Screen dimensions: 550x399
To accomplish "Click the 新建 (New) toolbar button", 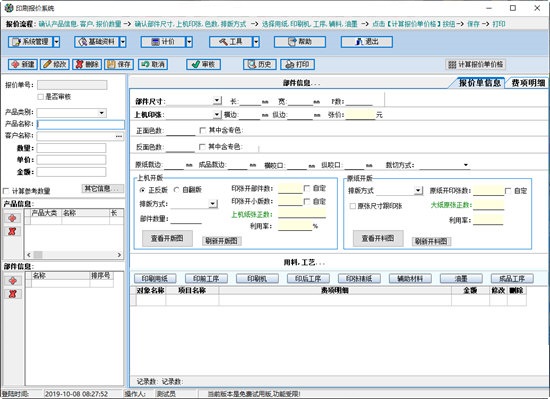I will pos(23,65).
